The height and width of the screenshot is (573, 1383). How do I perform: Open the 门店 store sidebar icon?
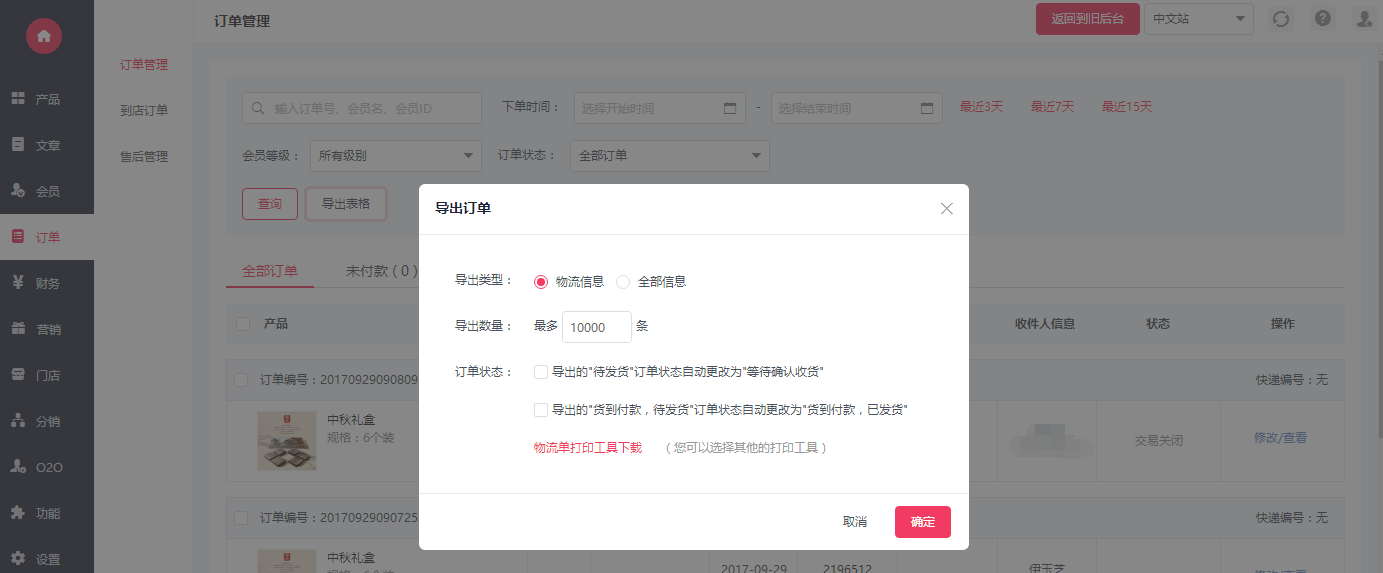[x=18, y=375]
